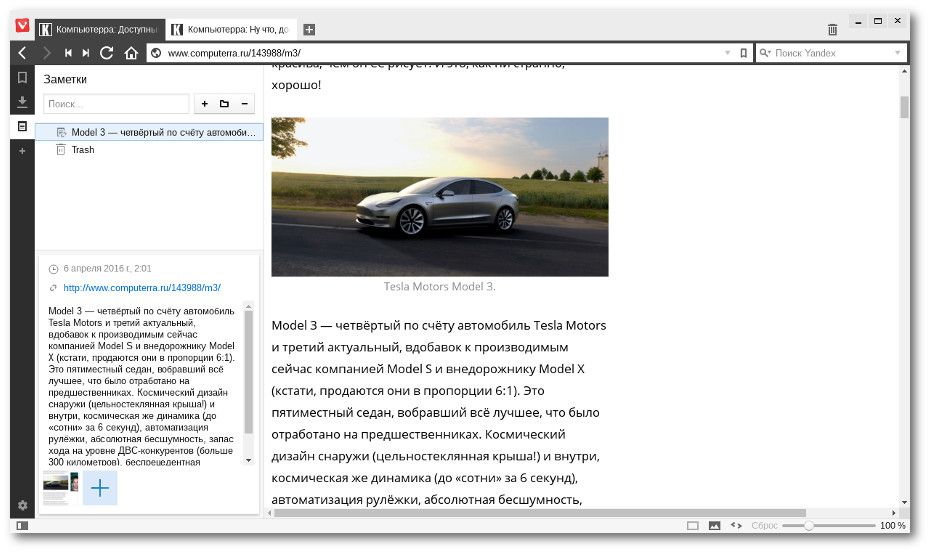
Task: Open a new tab
Action: tap(309, 29)
